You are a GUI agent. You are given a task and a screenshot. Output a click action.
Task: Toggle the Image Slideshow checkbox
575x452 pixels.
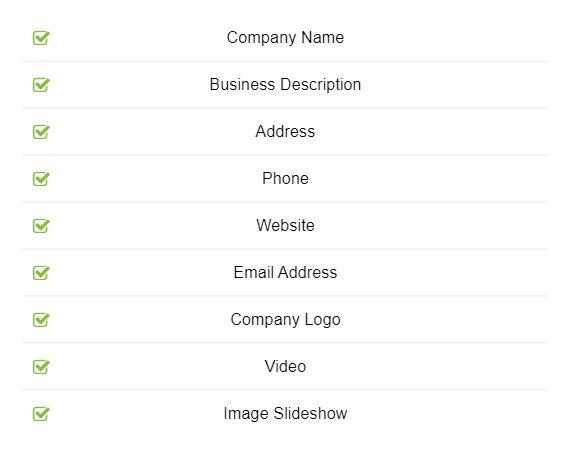(x=41, y=414)
